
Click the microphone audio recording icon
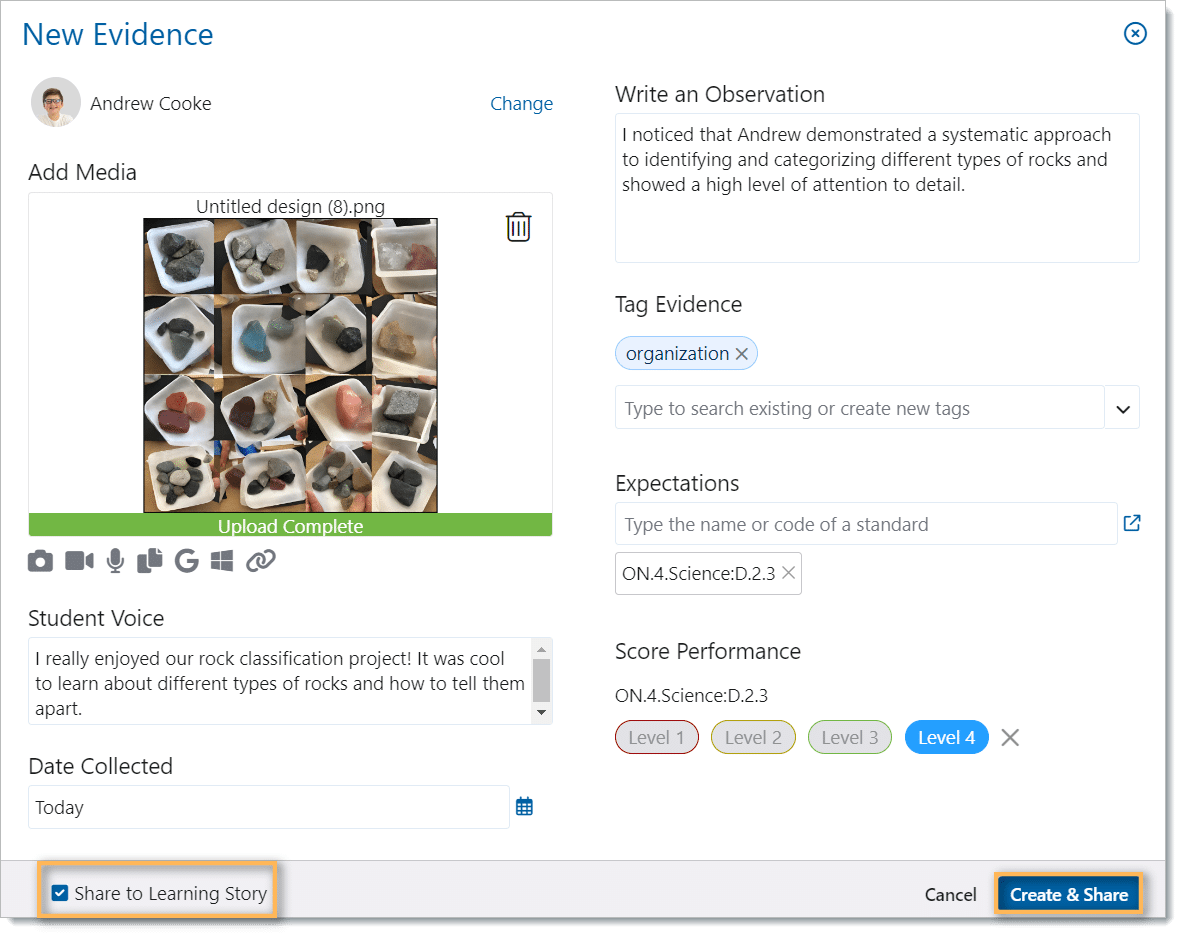[x=116, y=562]
